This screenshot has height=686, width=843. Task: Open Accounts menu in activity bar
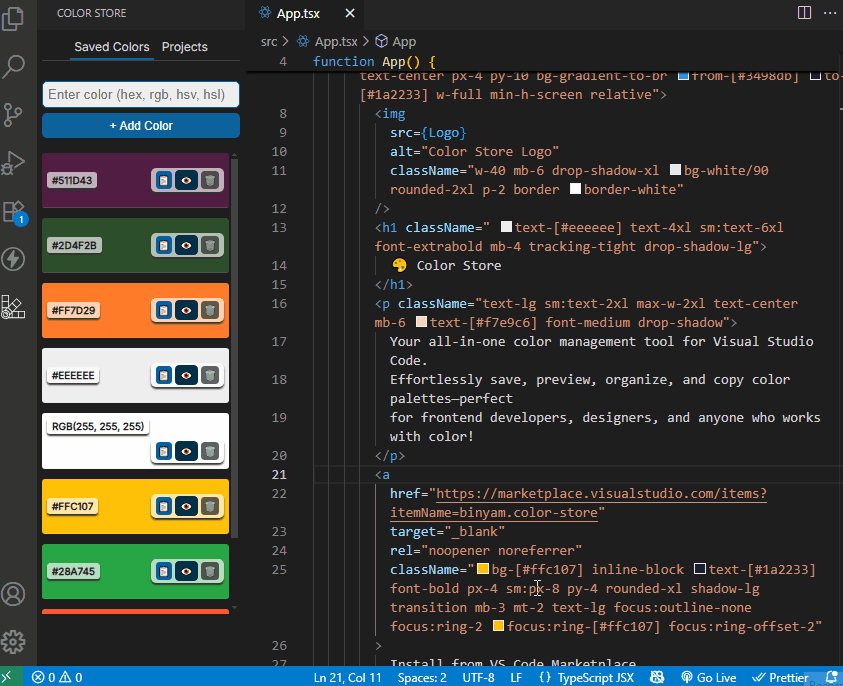tap(13, 594)
